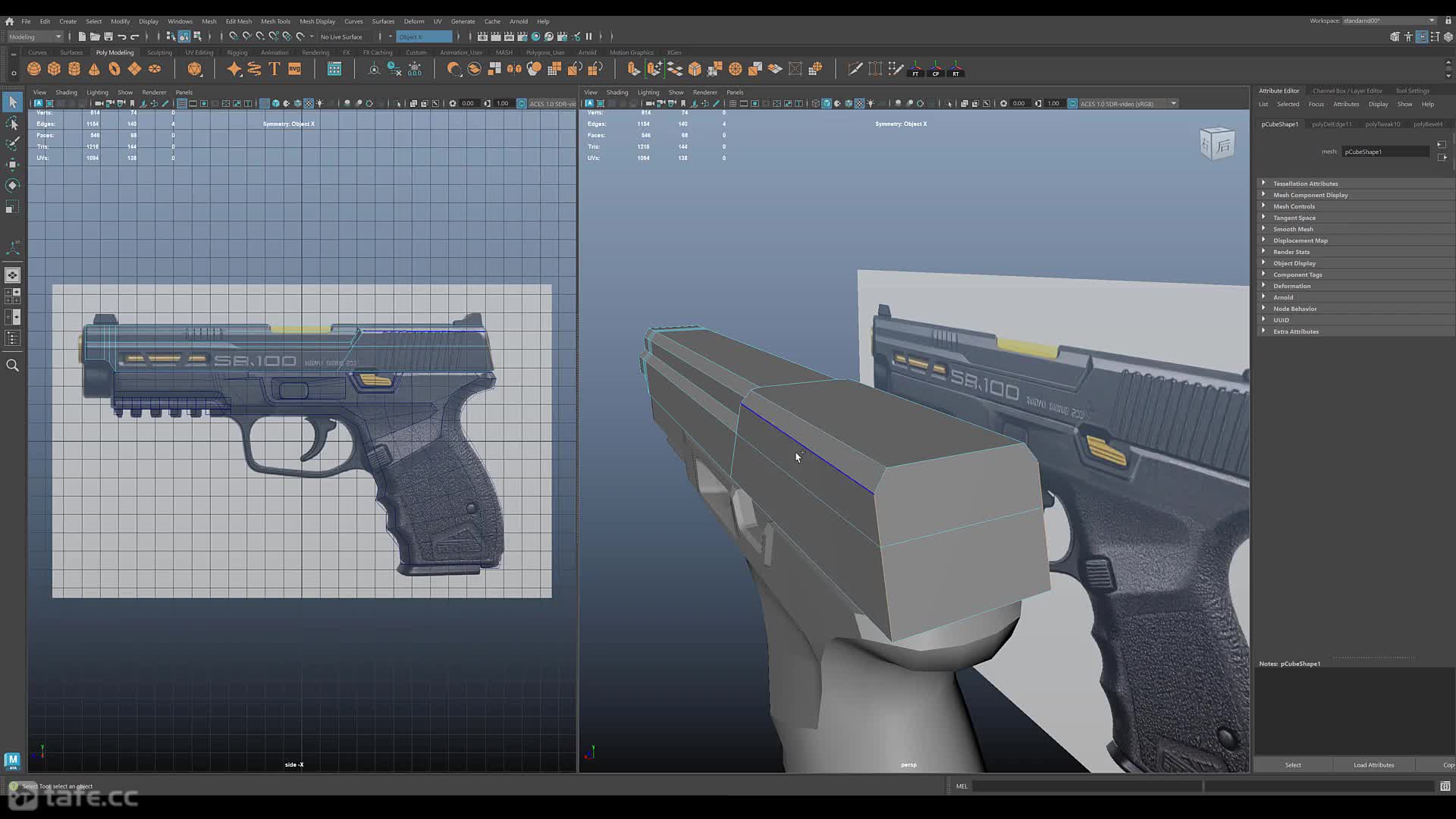This screenshot has width=1456, height=819.
Task: Click the FT shelf button
Action: [x=915, y=70]
